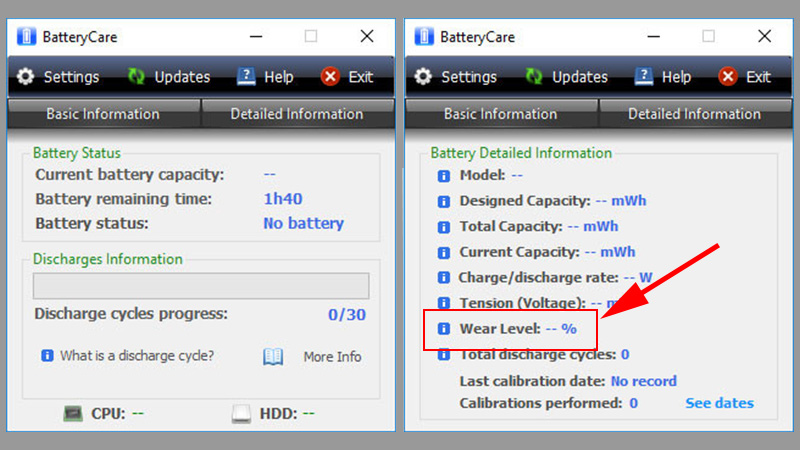800x450 pixels.
Task: Close the left BatteryCare window
Action: 367,36
